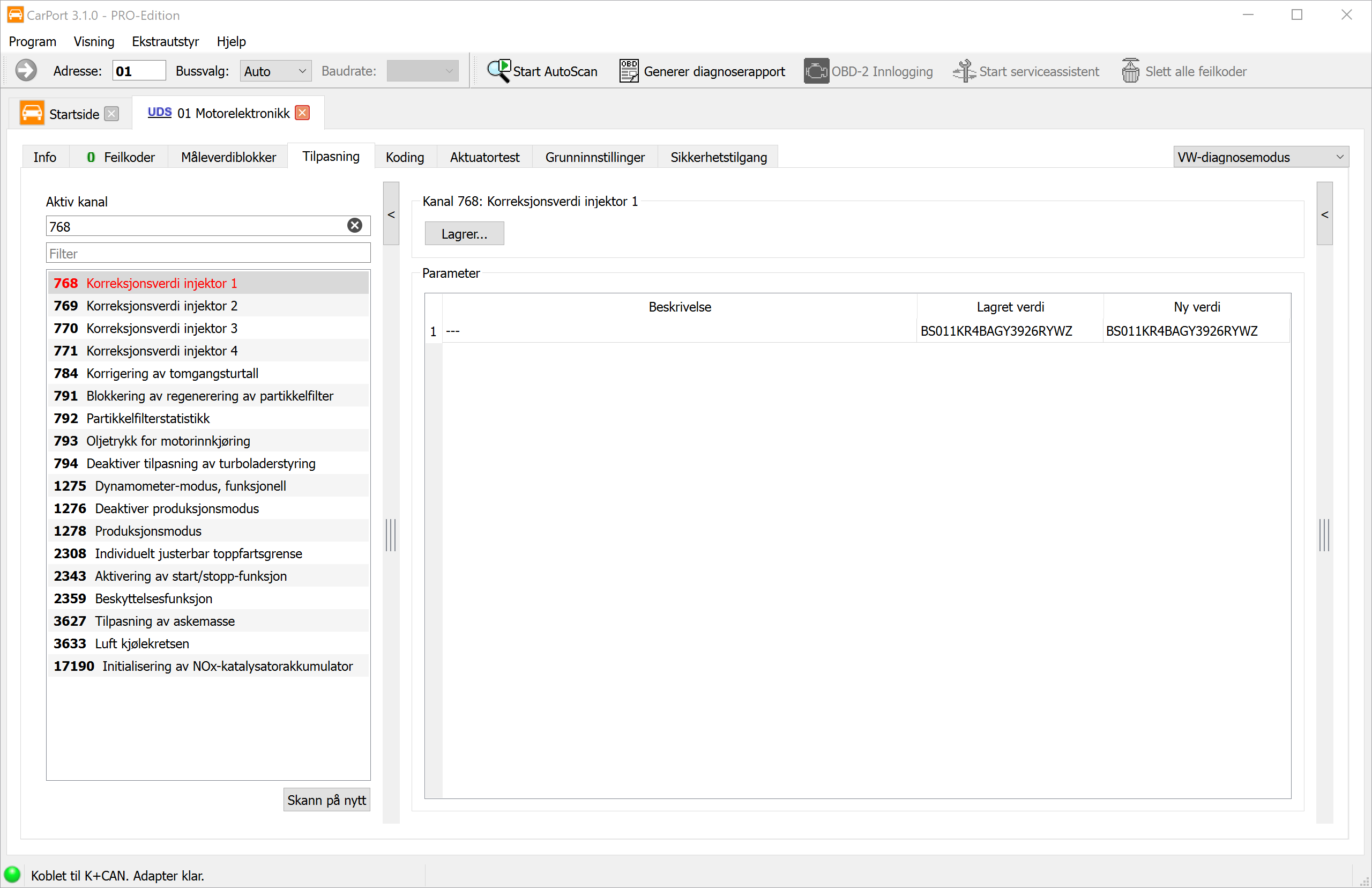Viewport: 1372px width, 888px height.
Task: Open the Hjelp menu
Action: pyautogui.click(x=231, y=41)
